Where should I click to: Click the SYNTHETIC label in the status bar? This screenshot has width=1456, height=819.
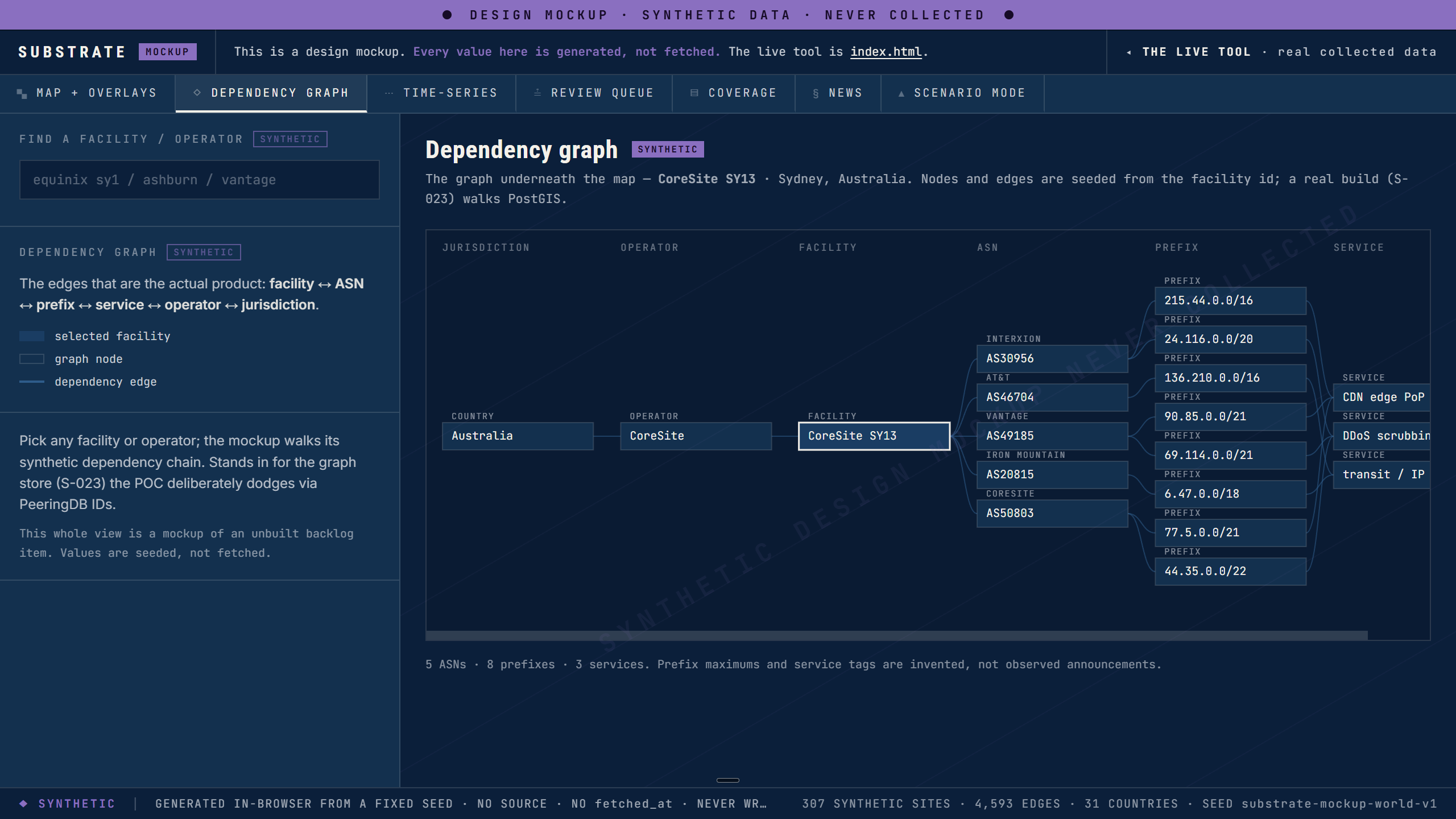77,804
